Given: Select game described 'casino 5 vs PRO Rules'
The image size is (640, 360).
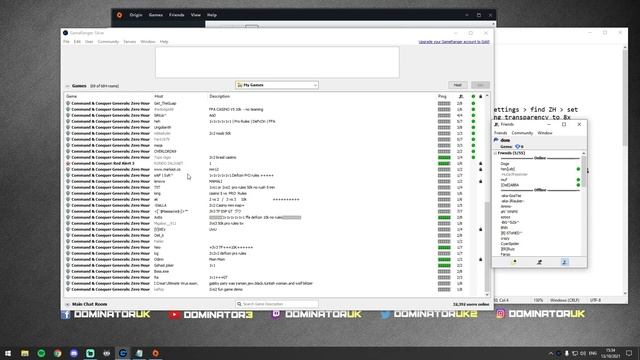Looking at the screenshot, I should click(273, 193).
